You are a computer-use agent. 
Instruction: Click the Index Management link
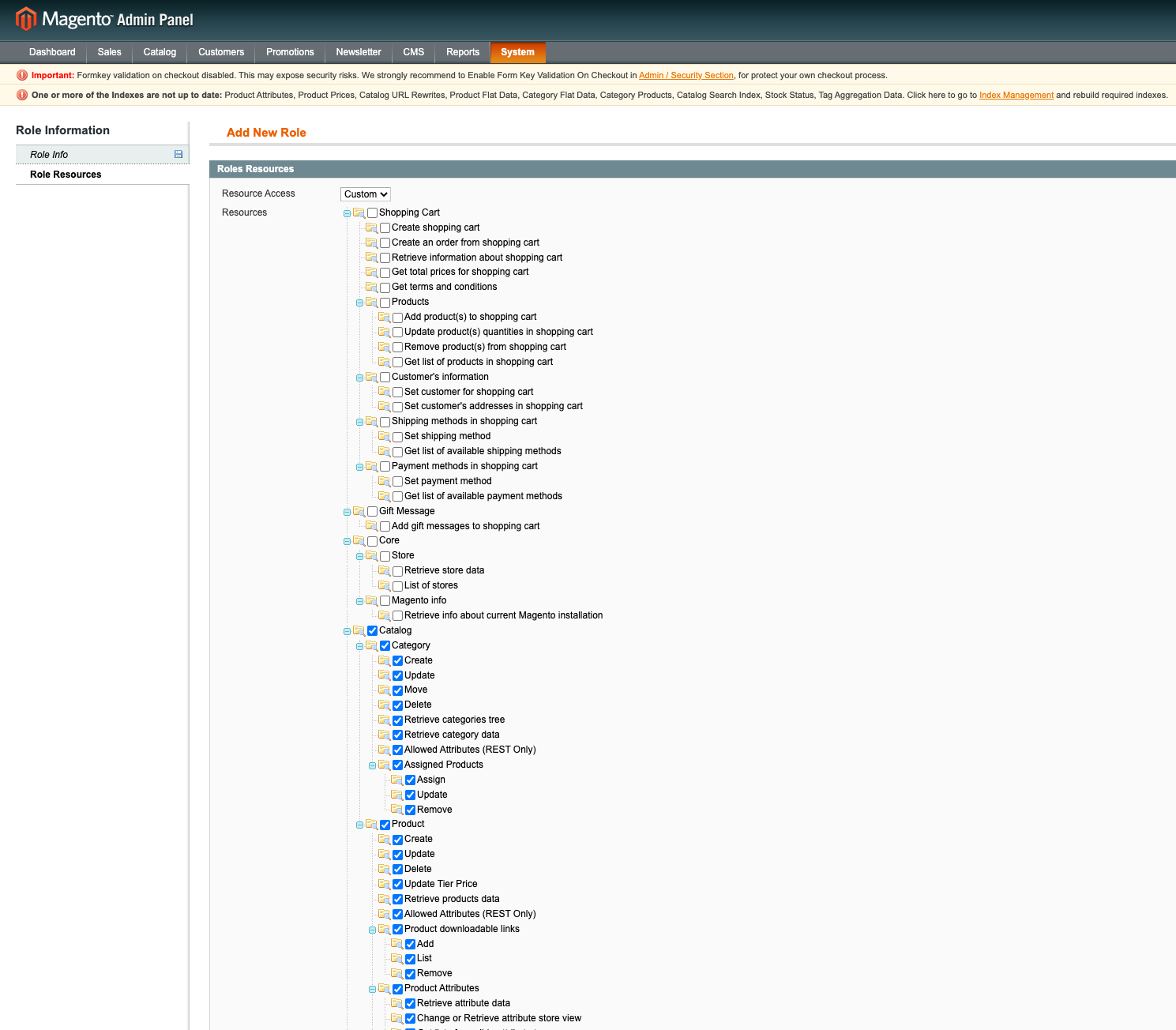[x=1016, y=95]
